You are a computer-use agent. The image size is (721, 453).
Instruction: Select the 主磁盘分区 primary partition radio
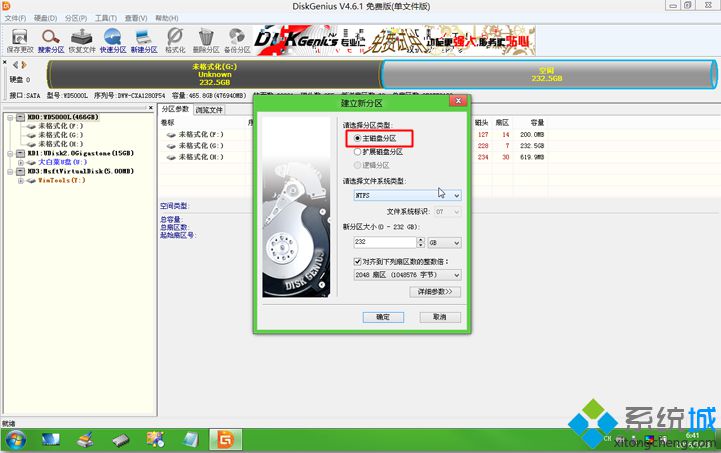(357, 138)
